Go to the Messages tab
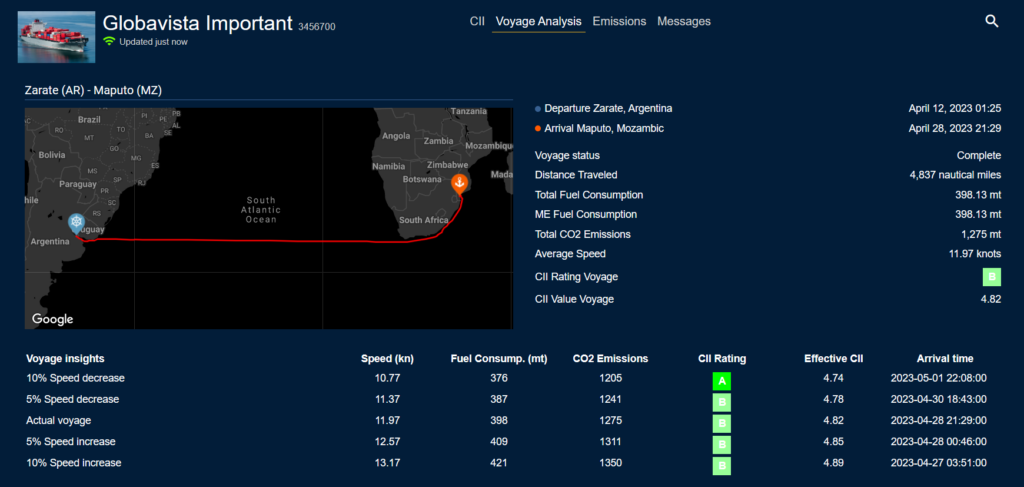The width and height of the screenshot is (1024, 487). coord(684,22)
